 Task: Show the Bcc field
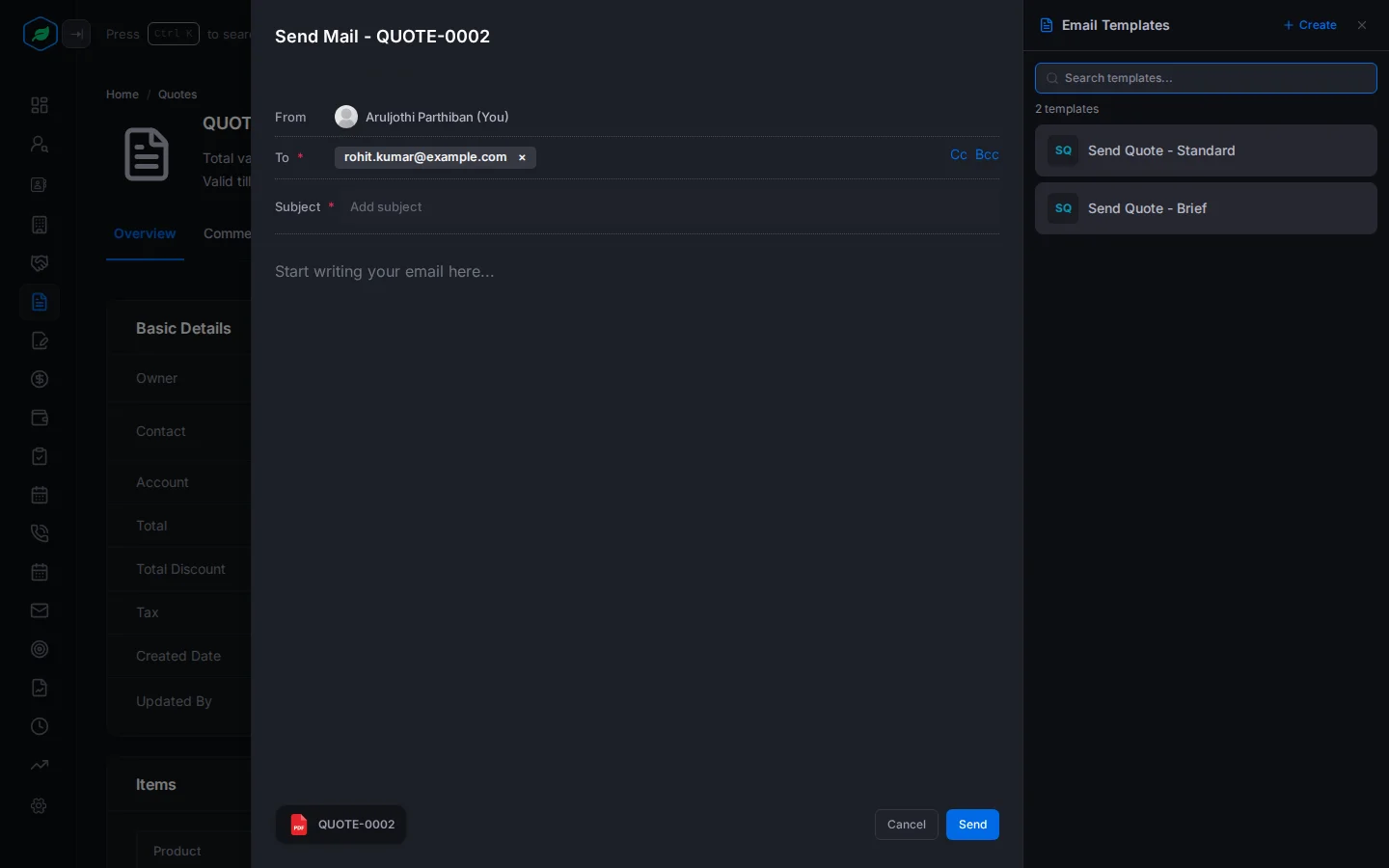pos(987,154)
